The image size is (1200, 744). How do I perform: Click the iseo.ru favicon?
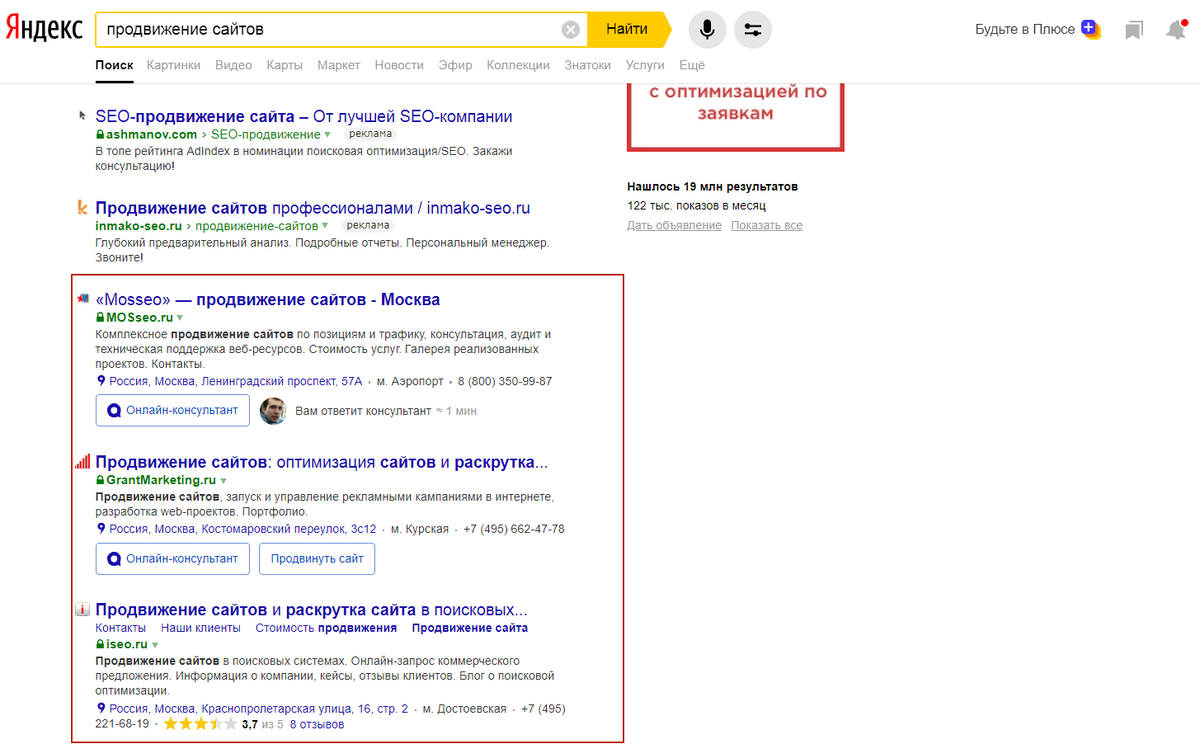83,609
